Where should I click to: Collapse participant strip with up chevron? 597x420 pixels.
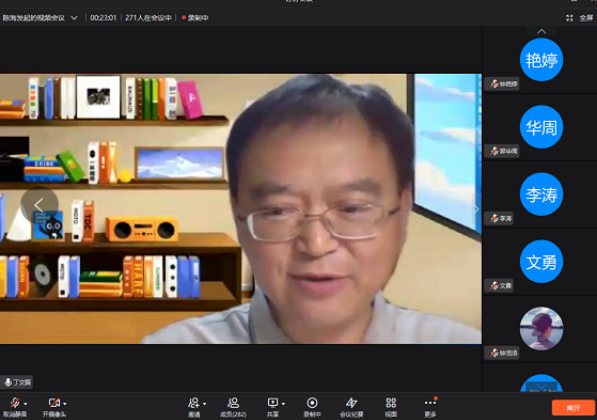[541, 32]
